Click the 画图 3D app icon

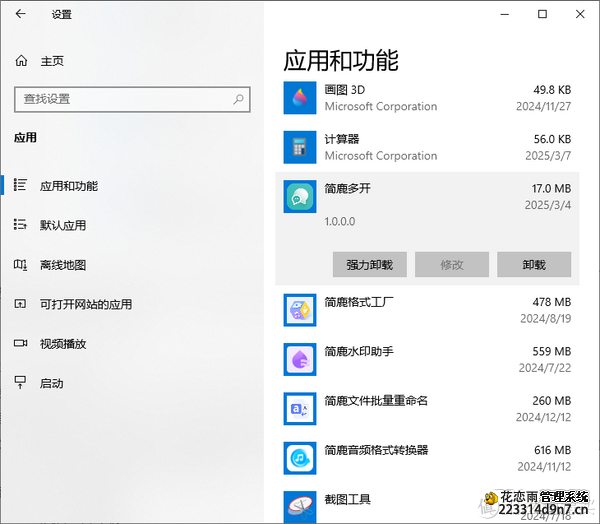point(300,98)
